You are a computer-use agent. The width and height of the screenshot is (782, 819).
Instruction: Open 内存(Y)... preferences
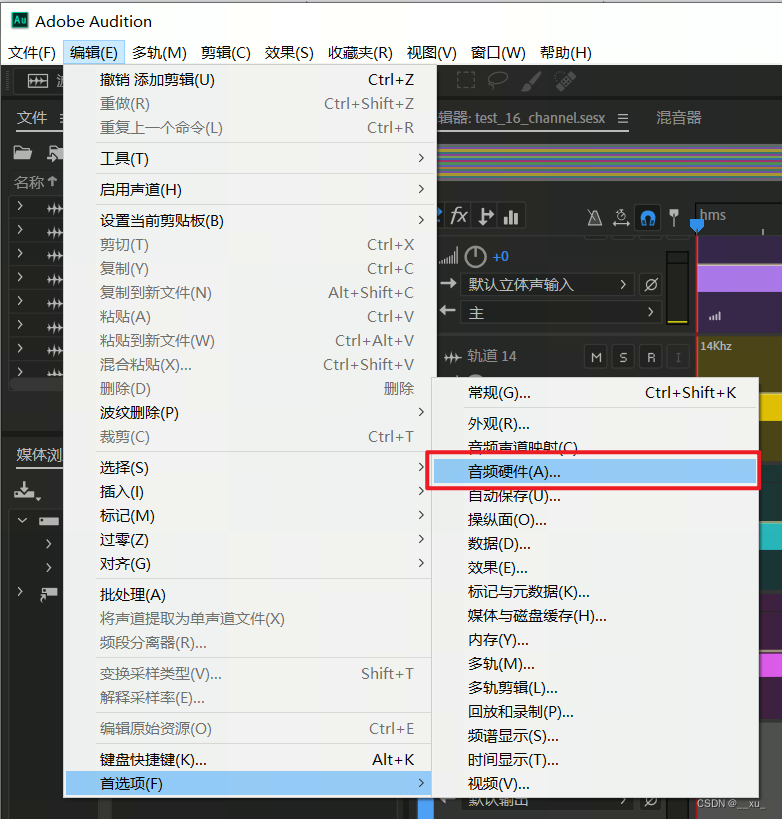pos(595,640)
